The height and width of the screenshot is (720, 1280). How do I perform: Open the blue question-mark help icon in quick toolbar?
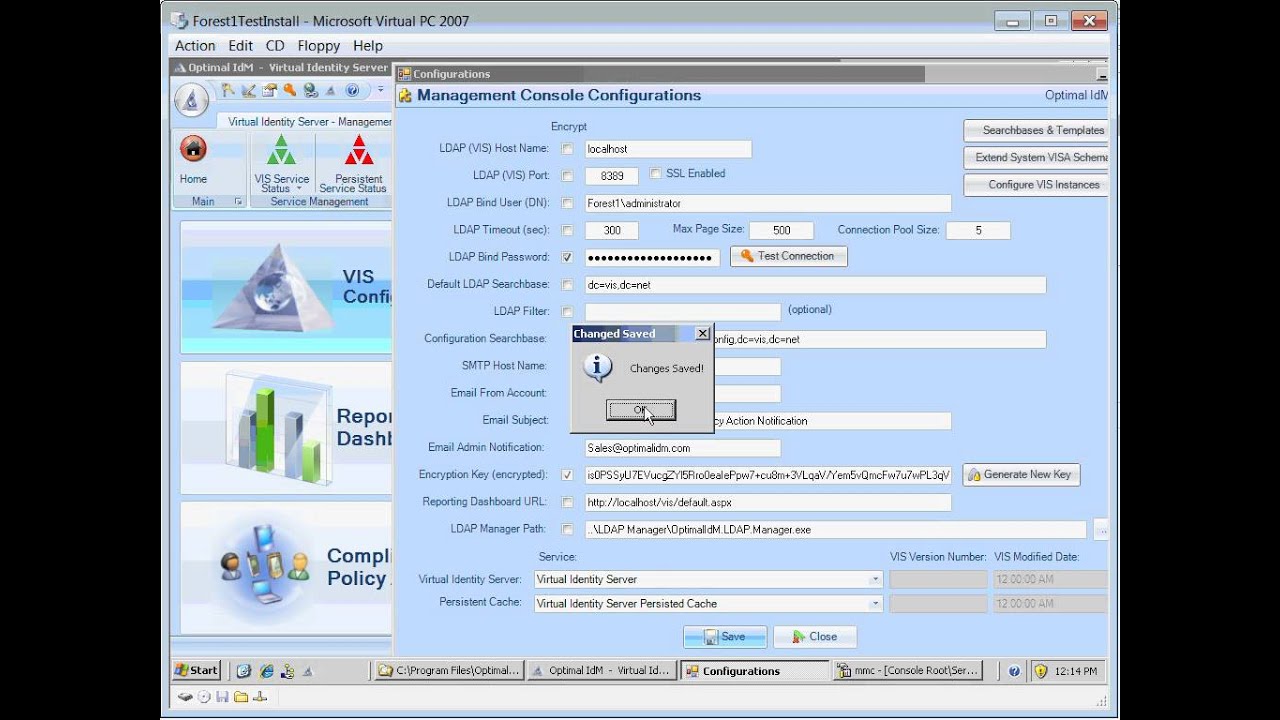point(352,90)
